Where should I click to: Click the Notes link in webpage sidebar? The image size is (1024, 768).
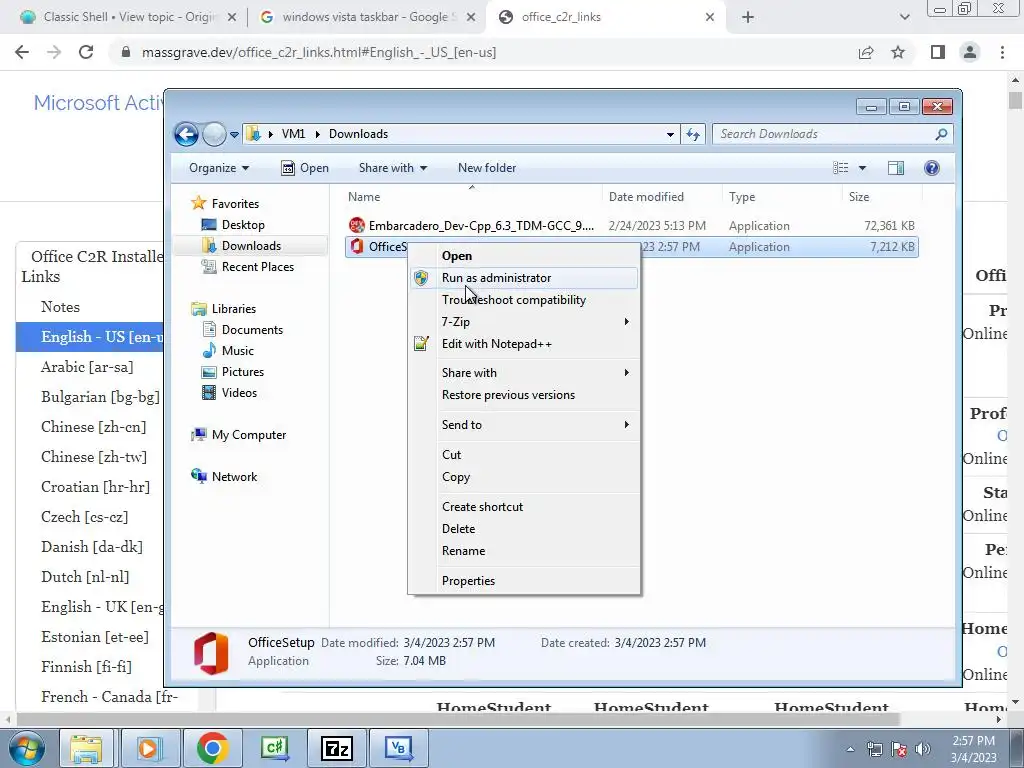pos(60,307)
